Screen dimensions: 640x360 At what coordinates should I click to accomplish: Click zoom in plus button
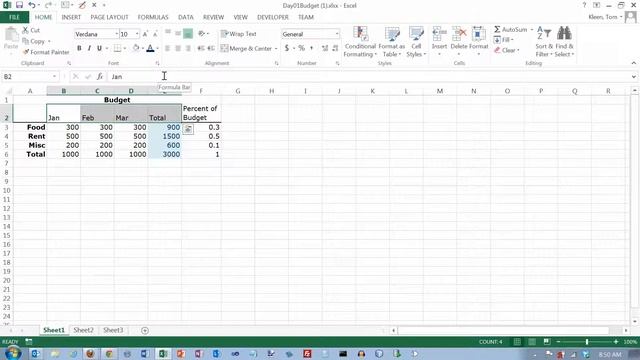click(x=616, y=342)
